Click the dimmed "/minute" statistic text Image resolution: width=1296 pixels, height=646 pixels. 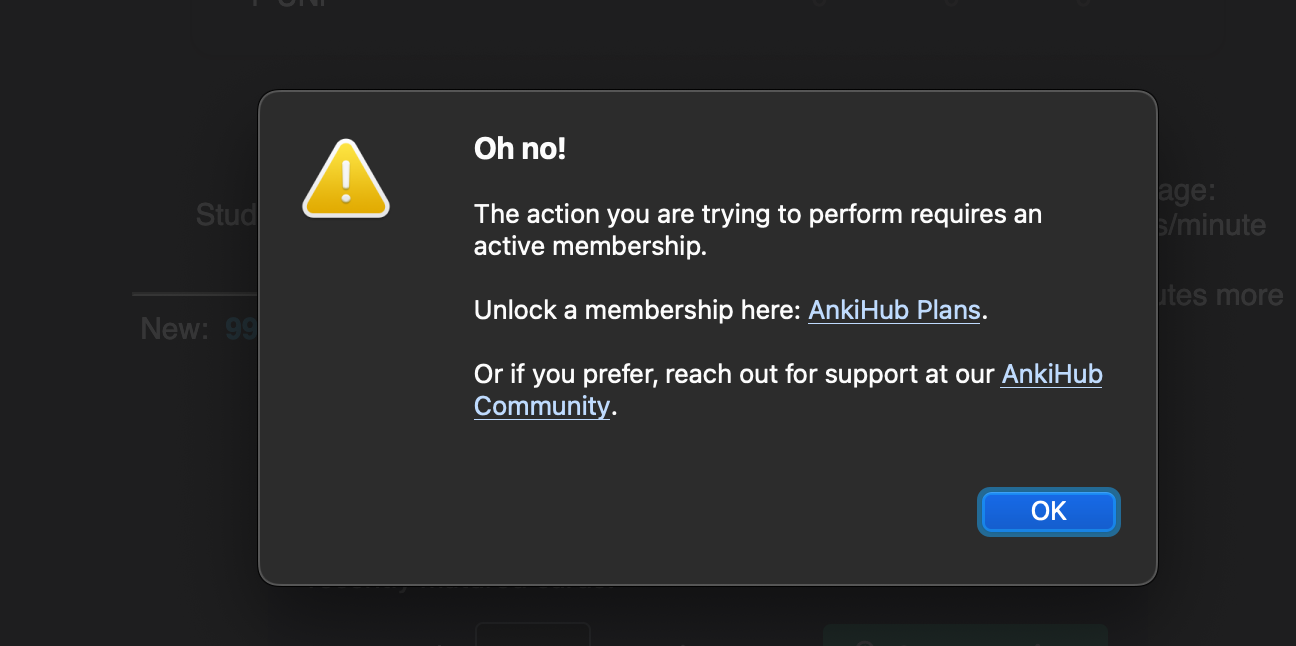(1212, 225)
